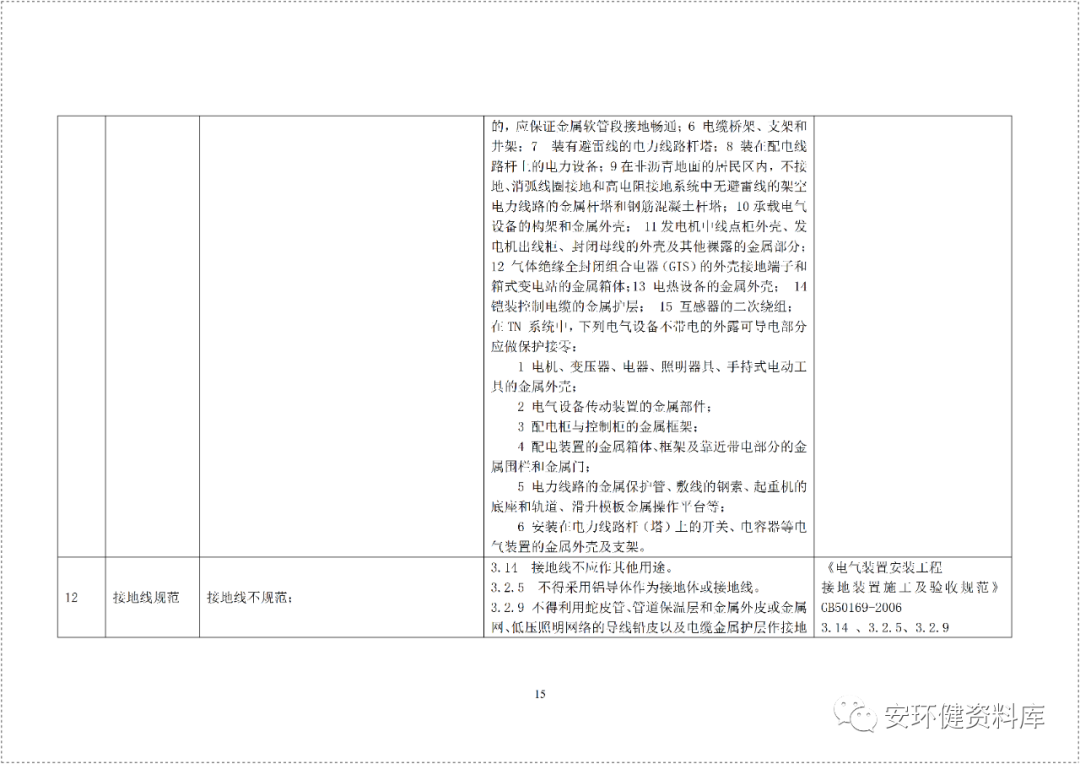Screen dimensions: 1080x764
Task: Click the line '应做保护接零:'
Action: click(535, 347)
